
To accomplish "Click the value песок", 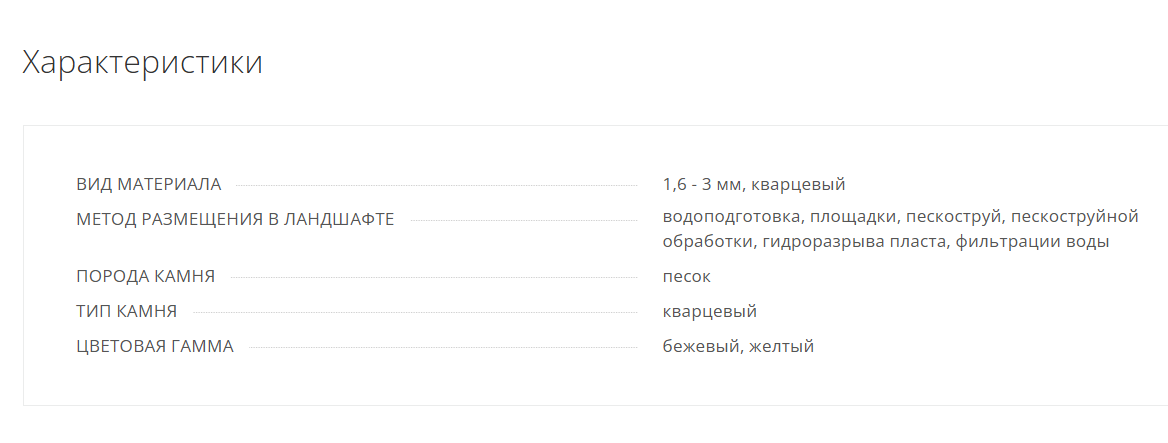I will [x=687, y=277].
